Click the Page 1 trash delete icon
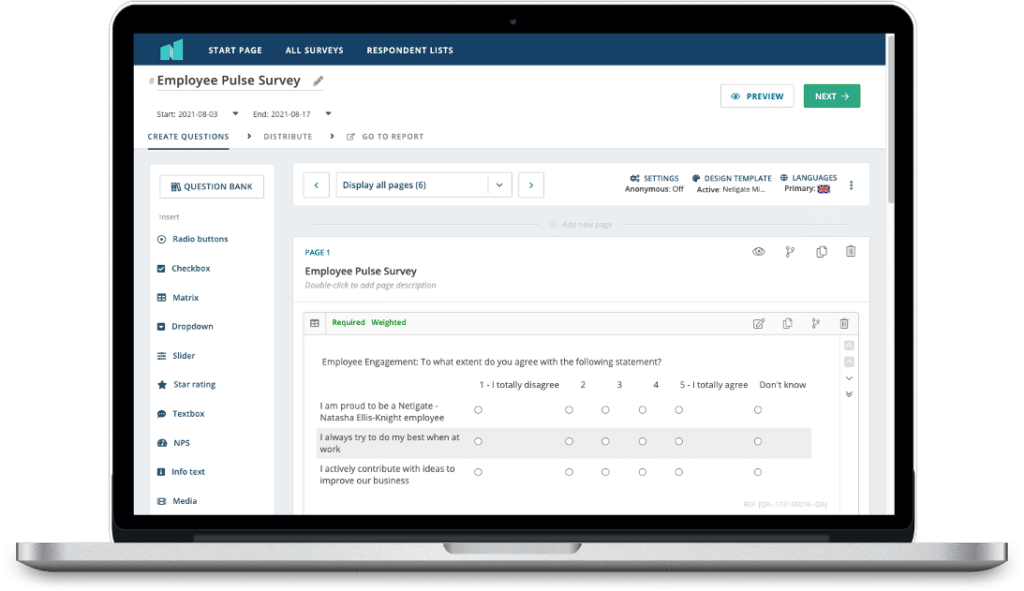 (850, 252)
